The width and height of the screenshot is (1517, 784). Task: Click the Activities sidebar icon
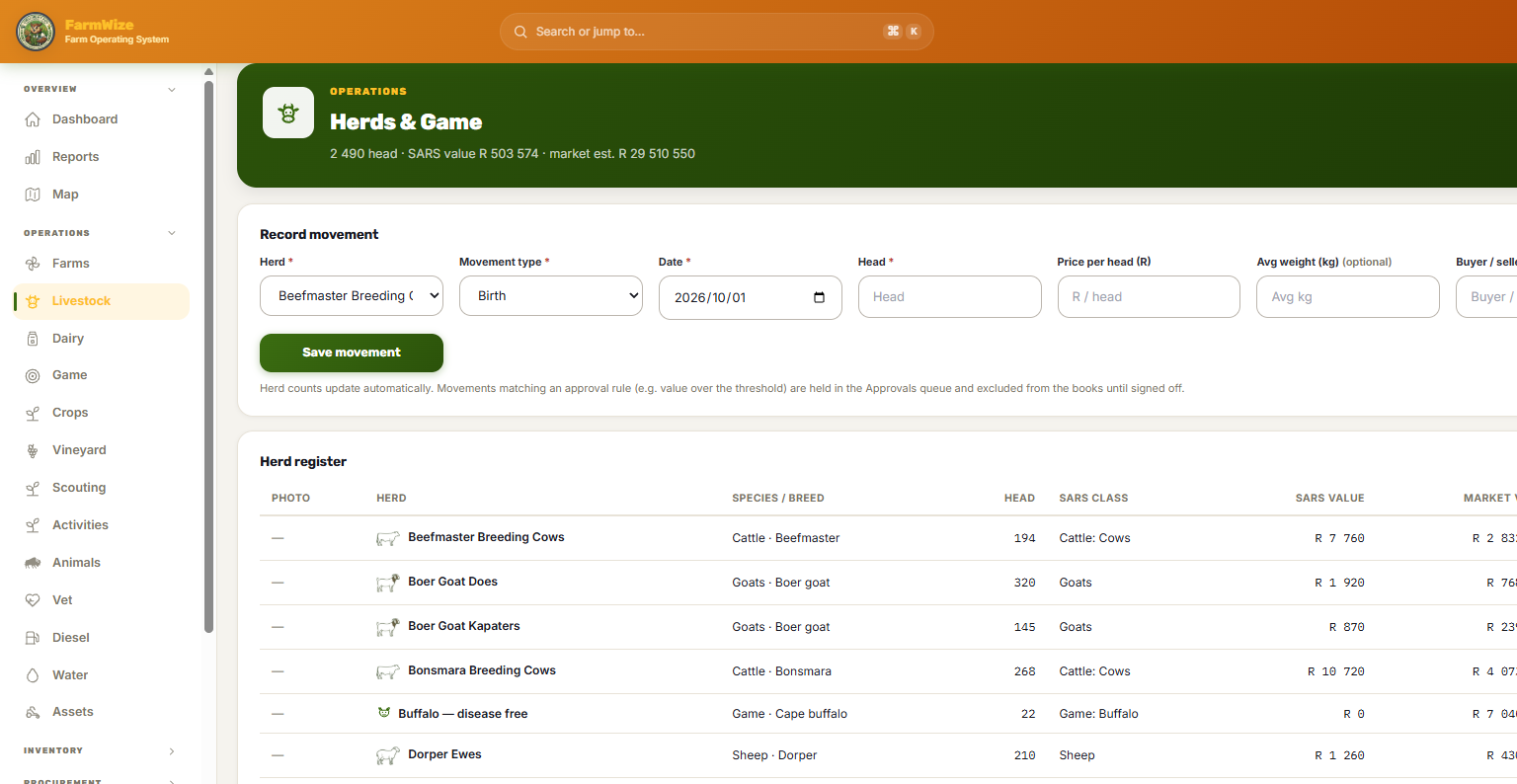click(x=33, y=525)
